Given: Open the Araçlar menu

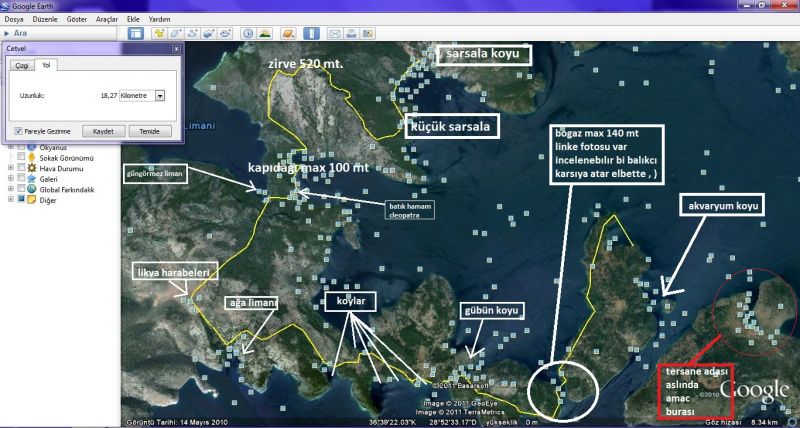Looking at the screenshot, I should [107, 19].
